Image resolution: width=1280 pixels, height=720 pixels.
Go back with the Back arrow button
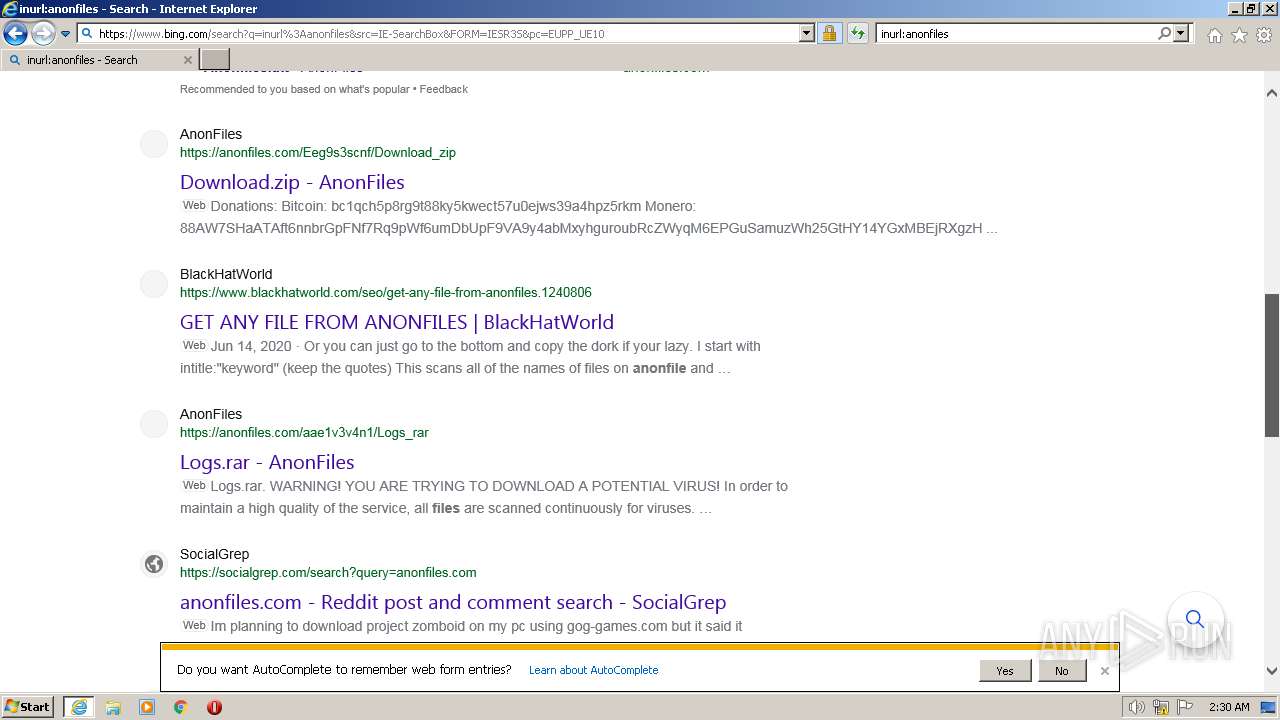15,33
